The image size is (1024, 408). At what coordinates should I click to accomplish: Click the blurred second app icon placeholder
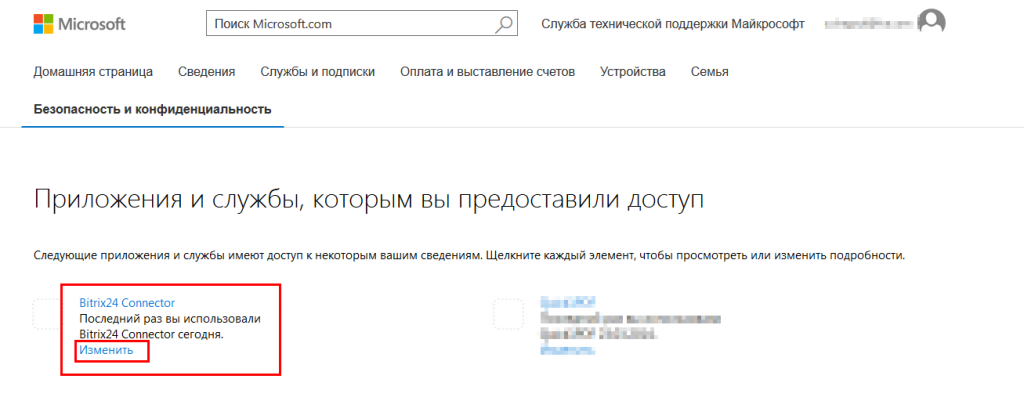pyautogui.click(x=509, y=314)
